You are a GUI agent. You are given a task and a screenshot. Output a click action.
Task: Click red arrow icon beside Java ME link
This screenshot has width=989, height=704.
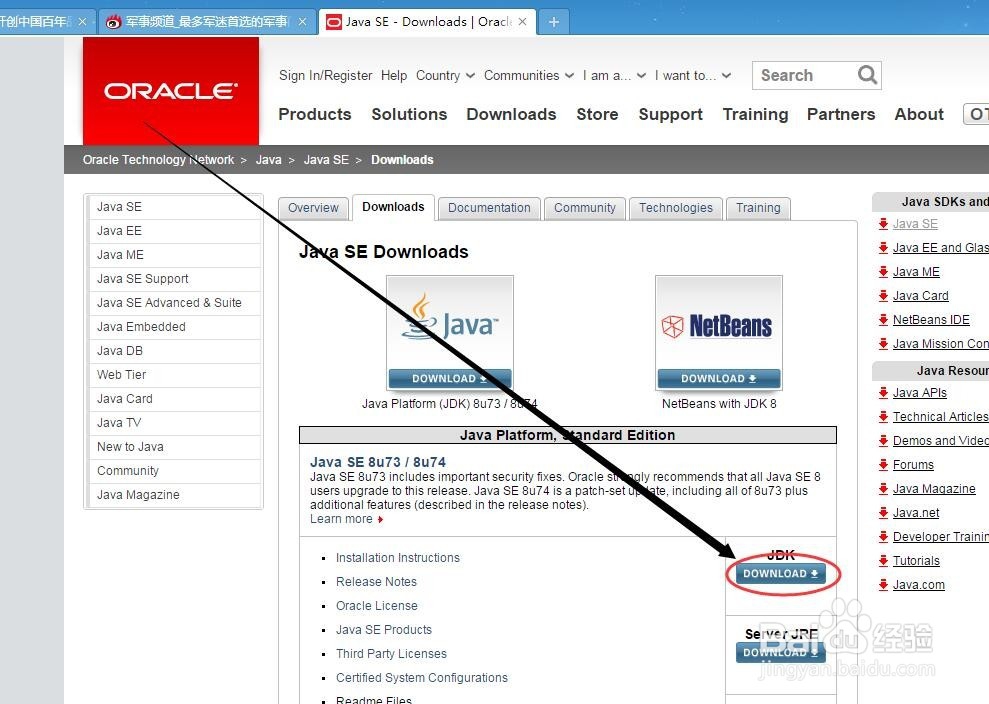(883, 272)
